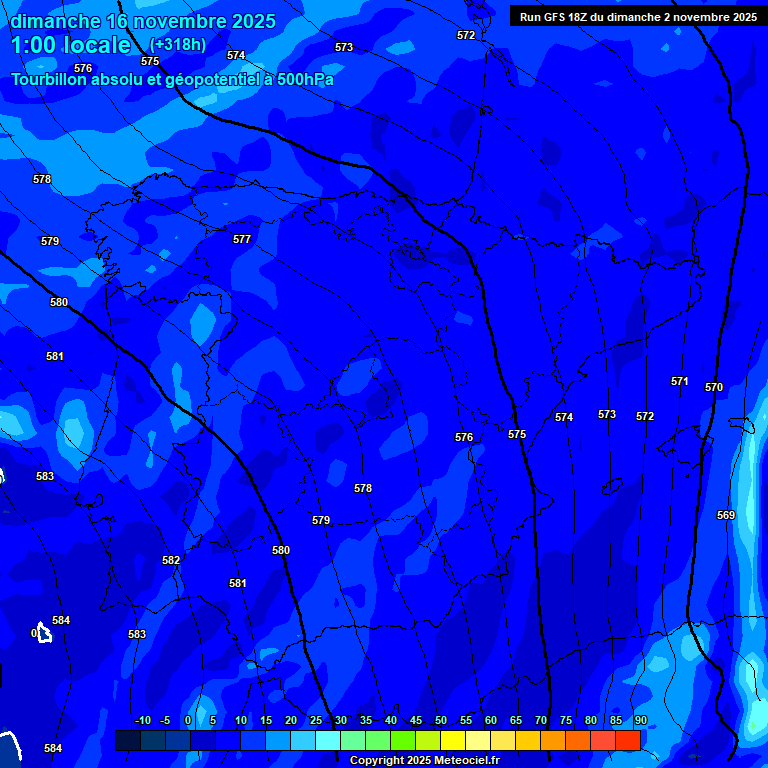Image resolution: width=768 pixels, height=768 pixels.
Task: Click the Copyright 2025 Meteociel.fr text
Action: 424,760
